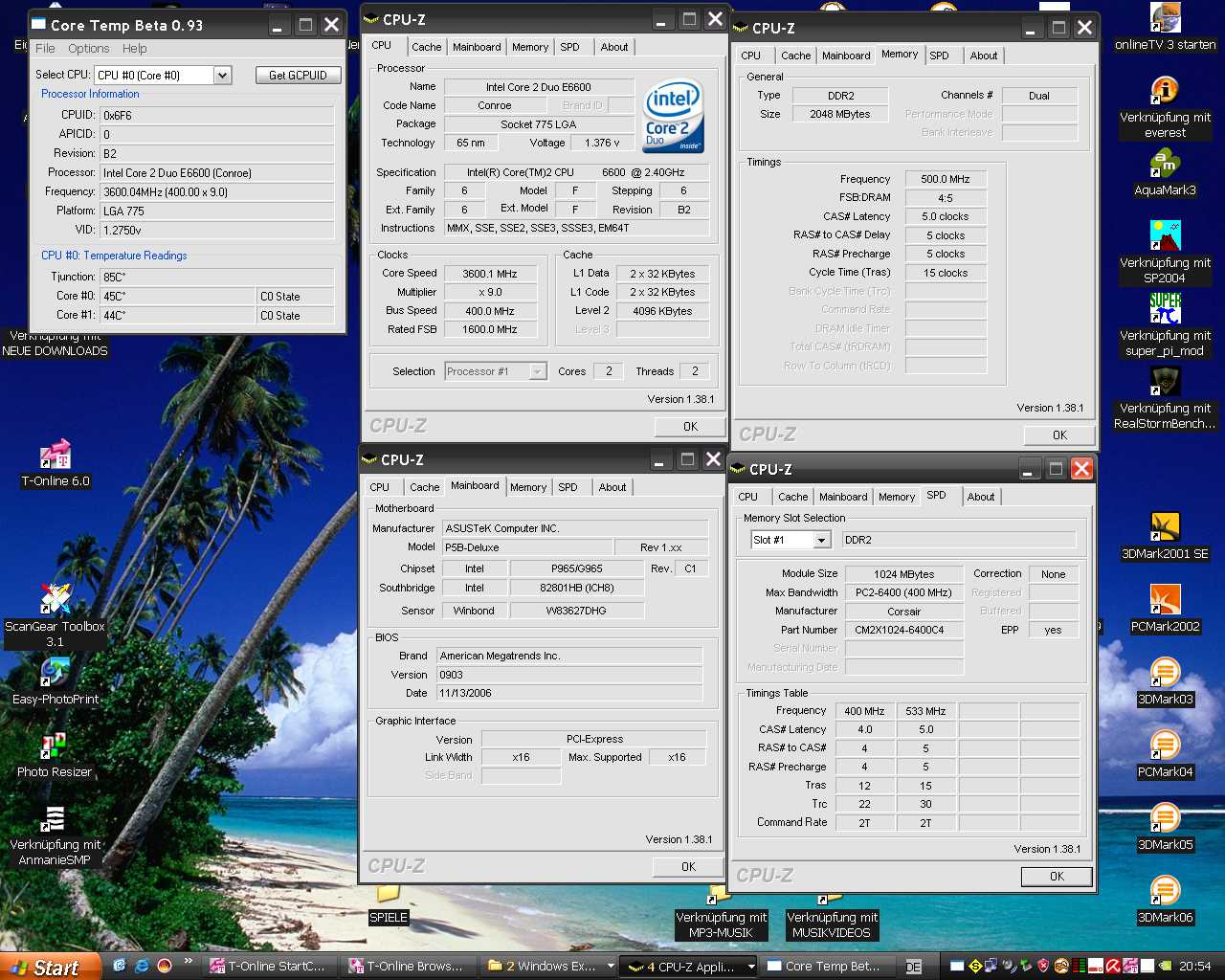Click the Windows Start button
This screenshot has width=1225, height=980.
[50, 967]
